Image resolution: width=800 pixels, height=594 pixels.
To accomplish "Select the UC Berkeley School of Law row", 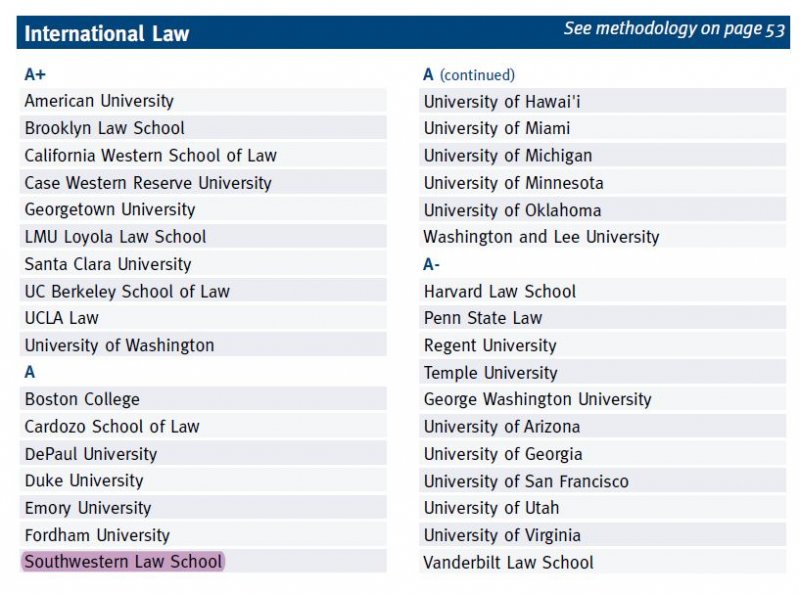I will 127,291.
